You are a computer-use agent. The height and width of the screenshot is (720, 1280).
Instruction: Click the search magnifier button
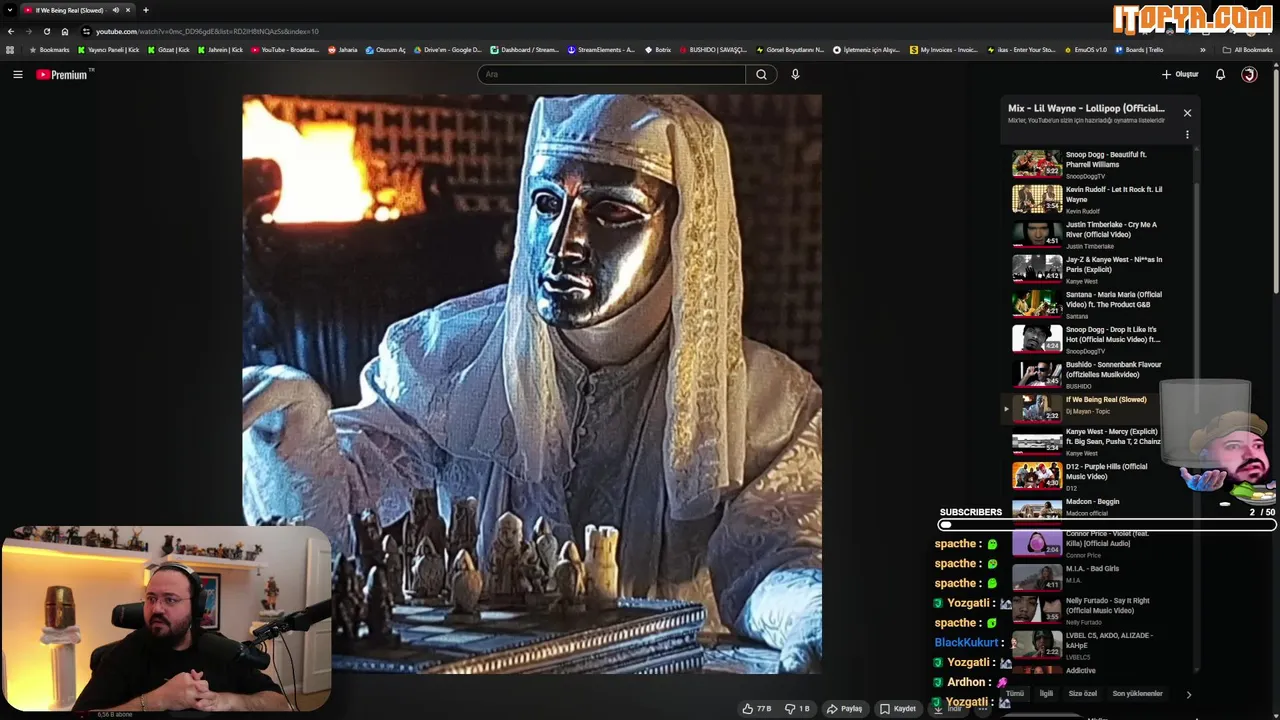(761, 74)
